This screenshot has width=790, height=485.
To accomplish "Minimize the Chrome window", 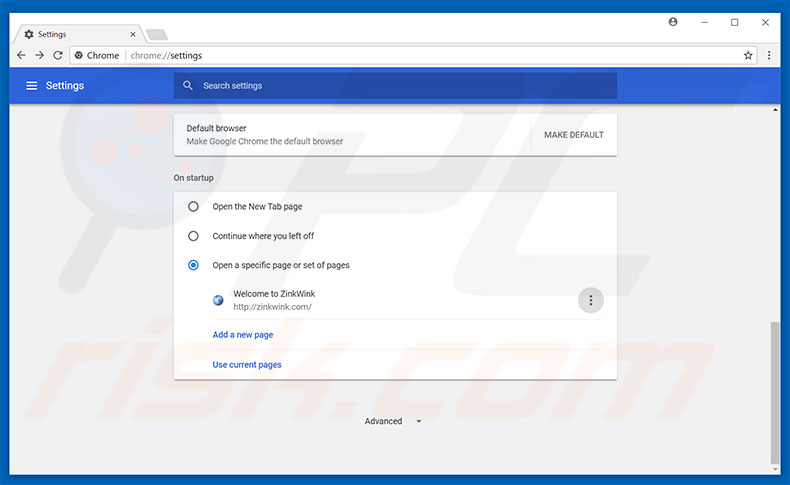I will coord(704,22).
